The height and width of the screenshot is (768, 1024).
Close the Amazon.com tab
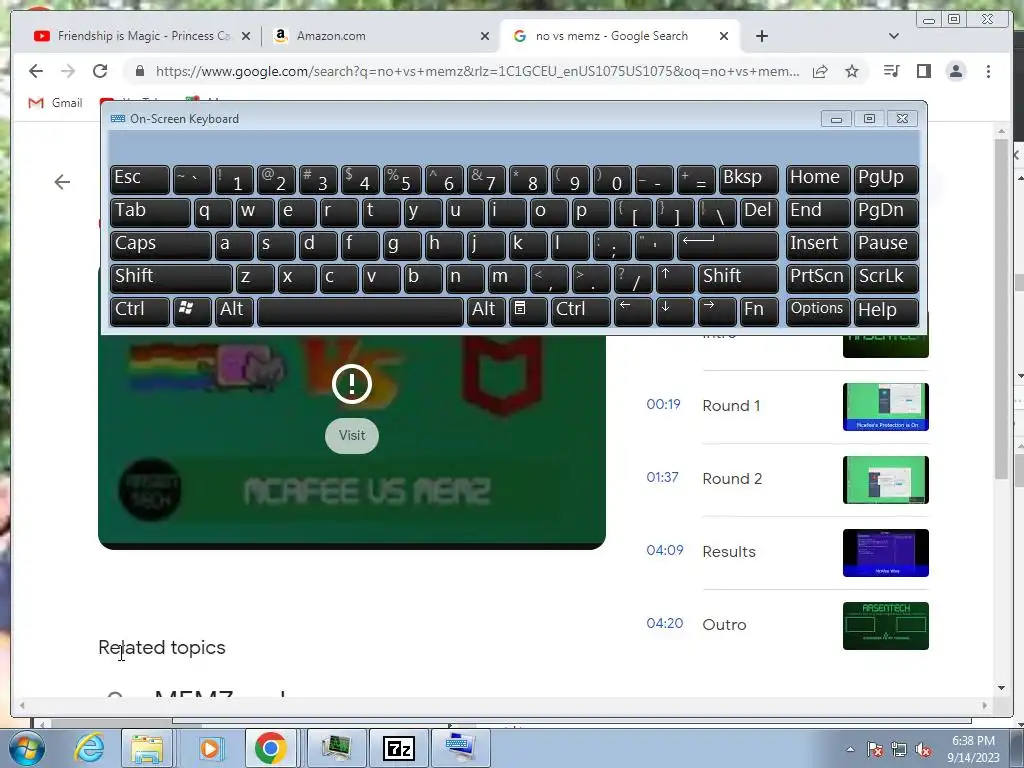485,36
